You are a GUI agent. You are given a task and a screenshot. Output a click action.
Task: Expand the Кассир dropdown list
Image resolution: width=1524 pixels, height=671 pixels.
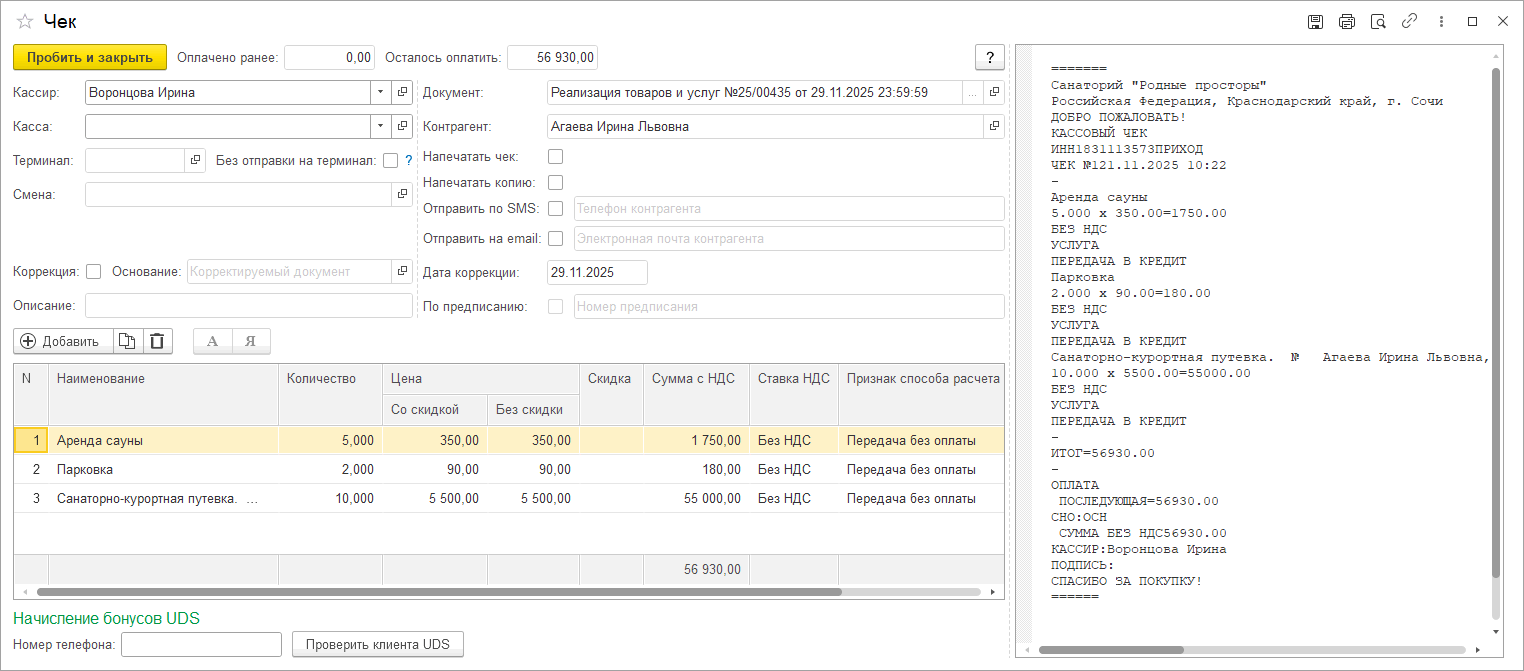pos(380,93)
